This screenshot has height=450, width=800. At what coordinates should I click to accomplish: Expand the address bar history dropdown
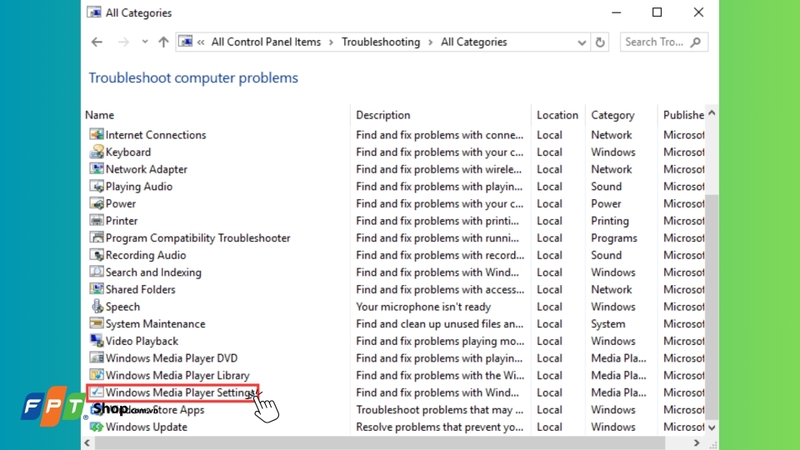582,42
